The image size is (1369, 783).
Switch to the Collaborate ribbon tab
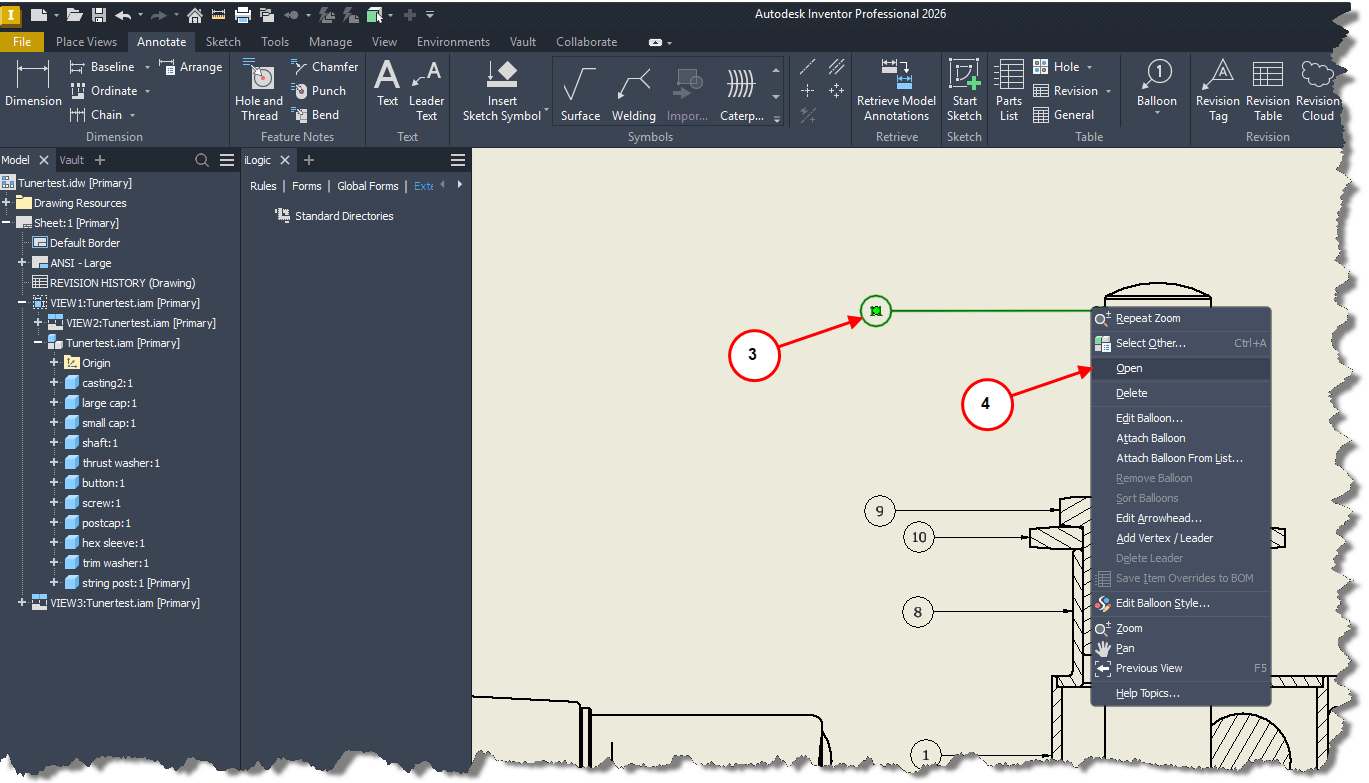click(587, 42)
